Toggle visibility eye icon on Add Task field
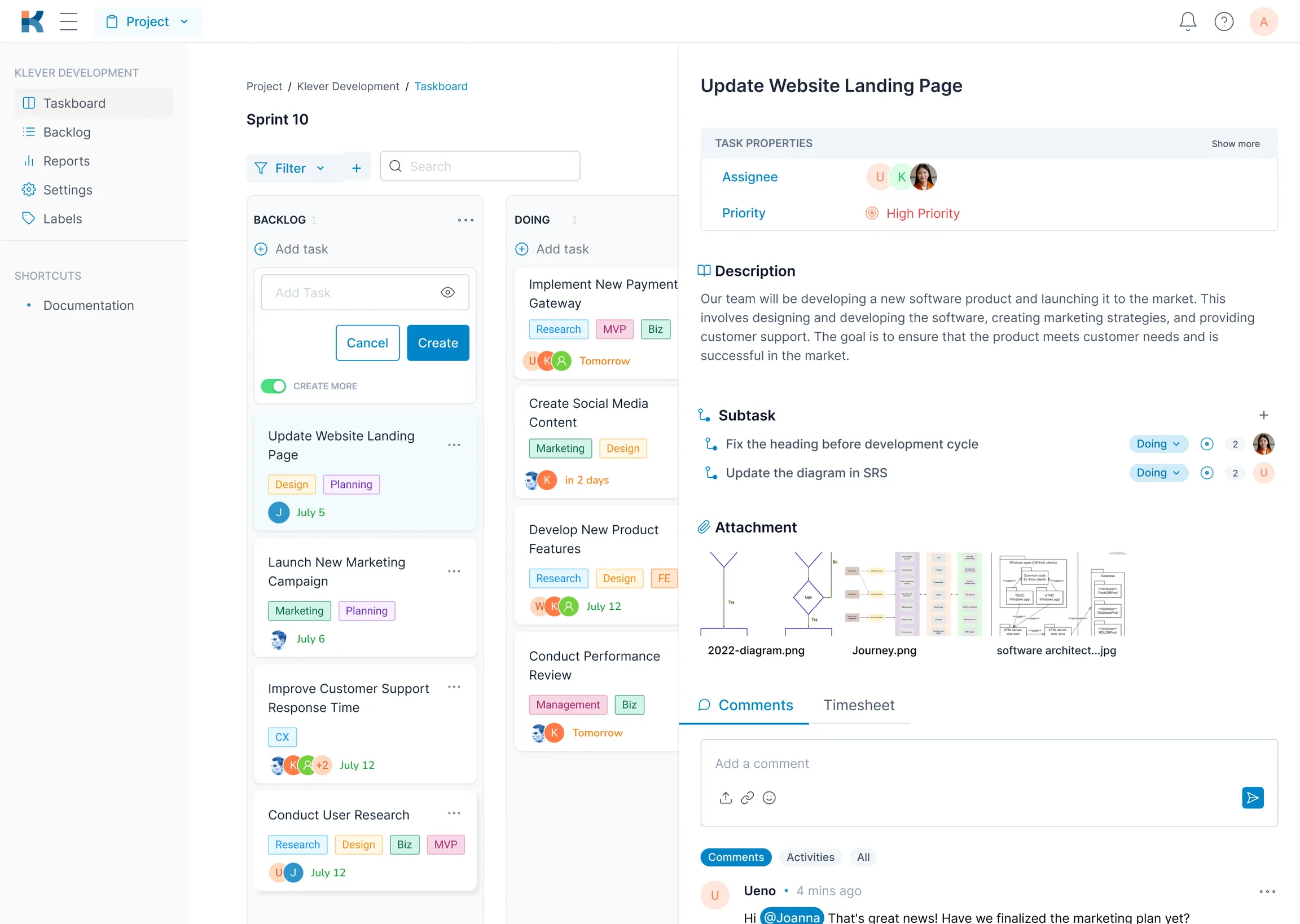The height and width of the screenshot is (924, 1300). [x=448, y=291]
